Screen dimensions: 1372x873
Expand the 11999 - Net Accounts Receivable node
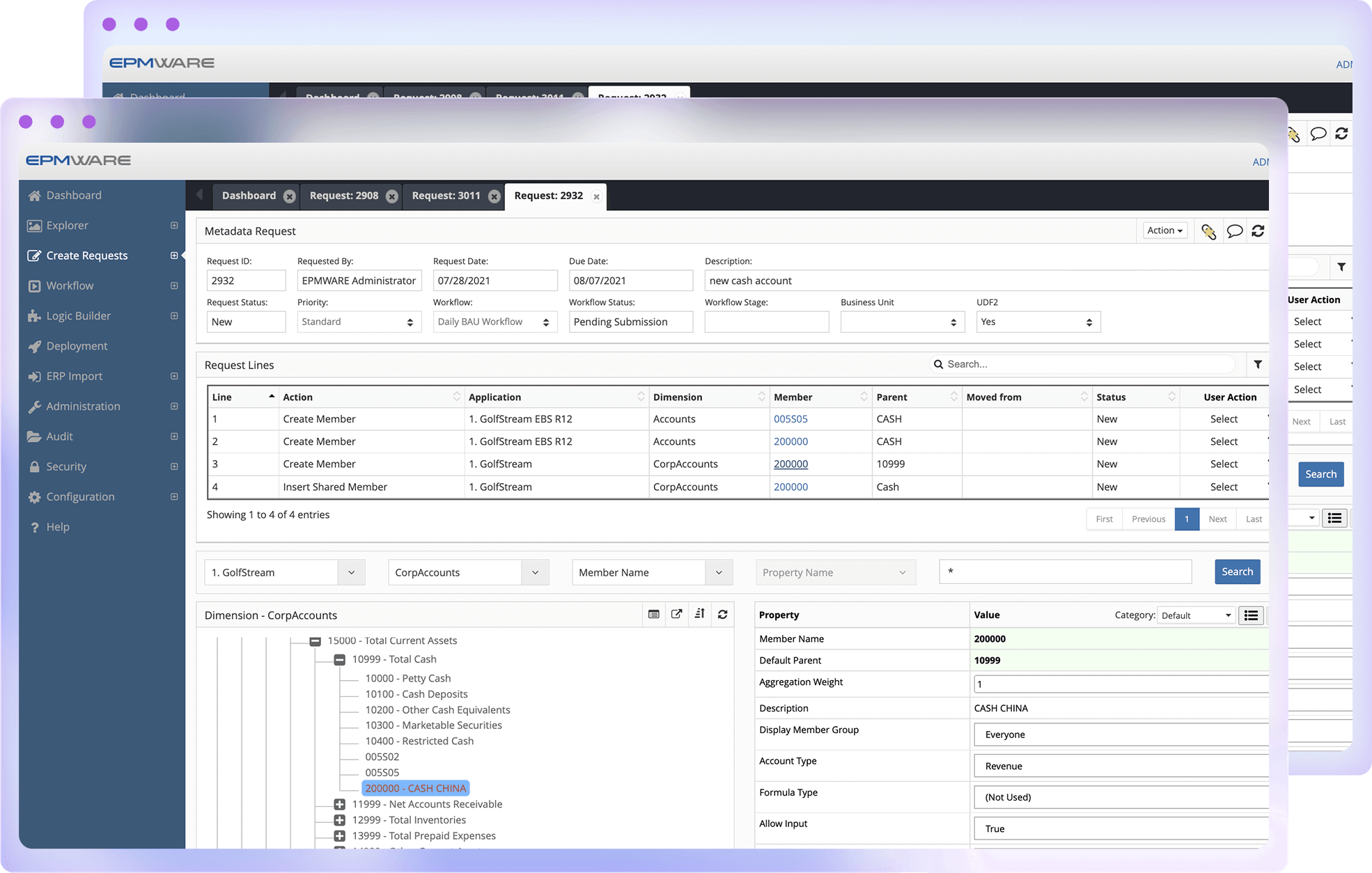(x=339, y=804)
